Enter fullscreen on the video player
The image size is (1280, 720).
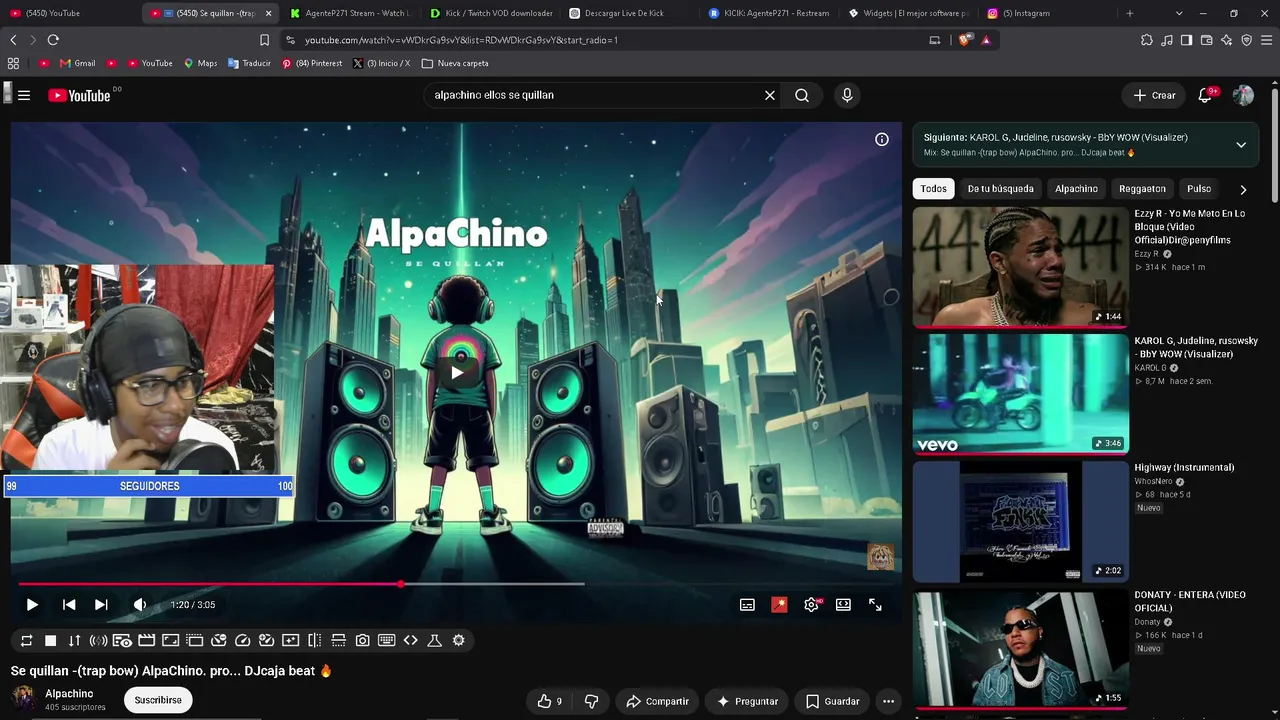click(x=875, y=605)
